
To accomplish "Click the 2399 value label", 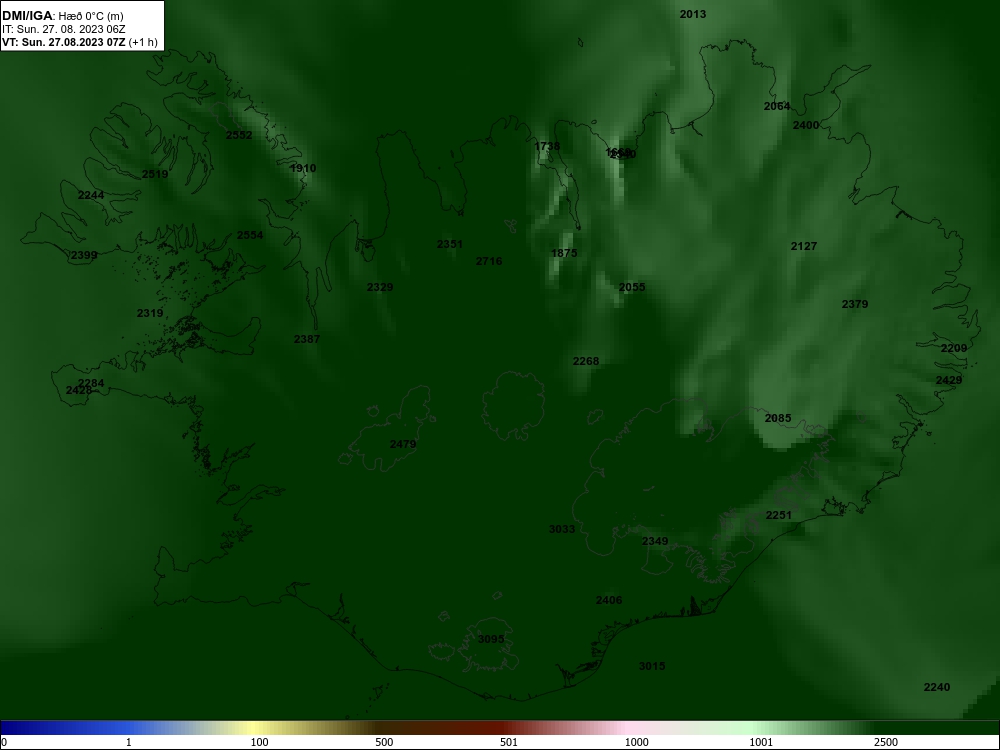I will 84,255.
